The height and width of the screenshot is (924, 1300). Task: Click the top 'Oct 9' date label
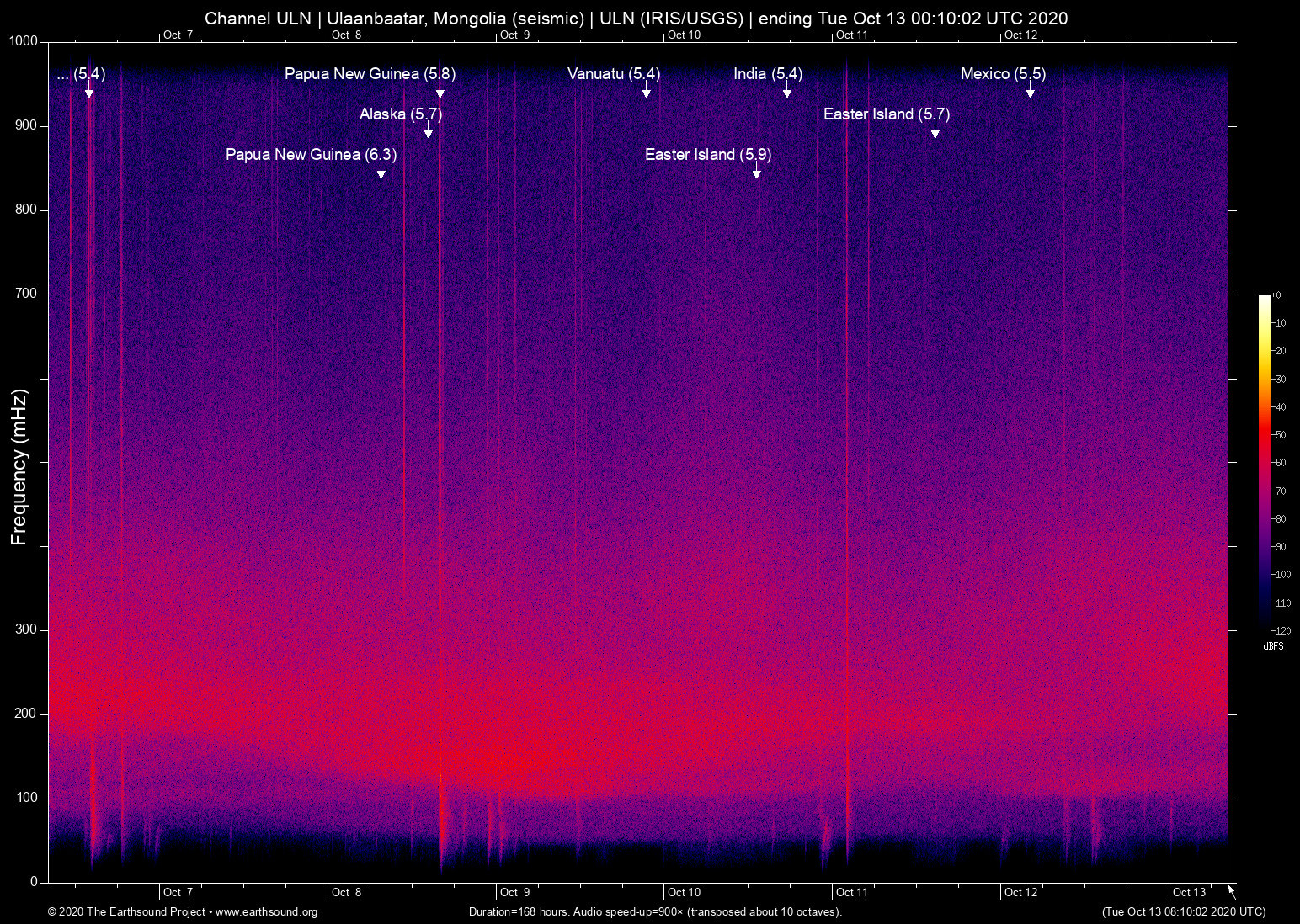tap(515, 35)
